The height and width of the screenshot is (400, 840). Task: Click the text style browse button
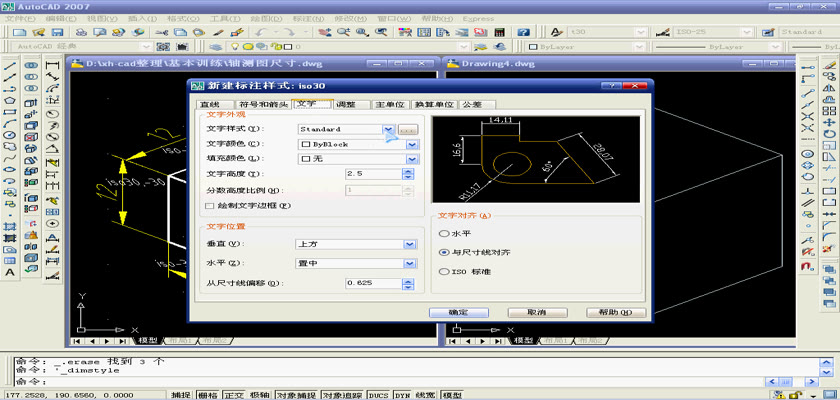pos(408,129)
